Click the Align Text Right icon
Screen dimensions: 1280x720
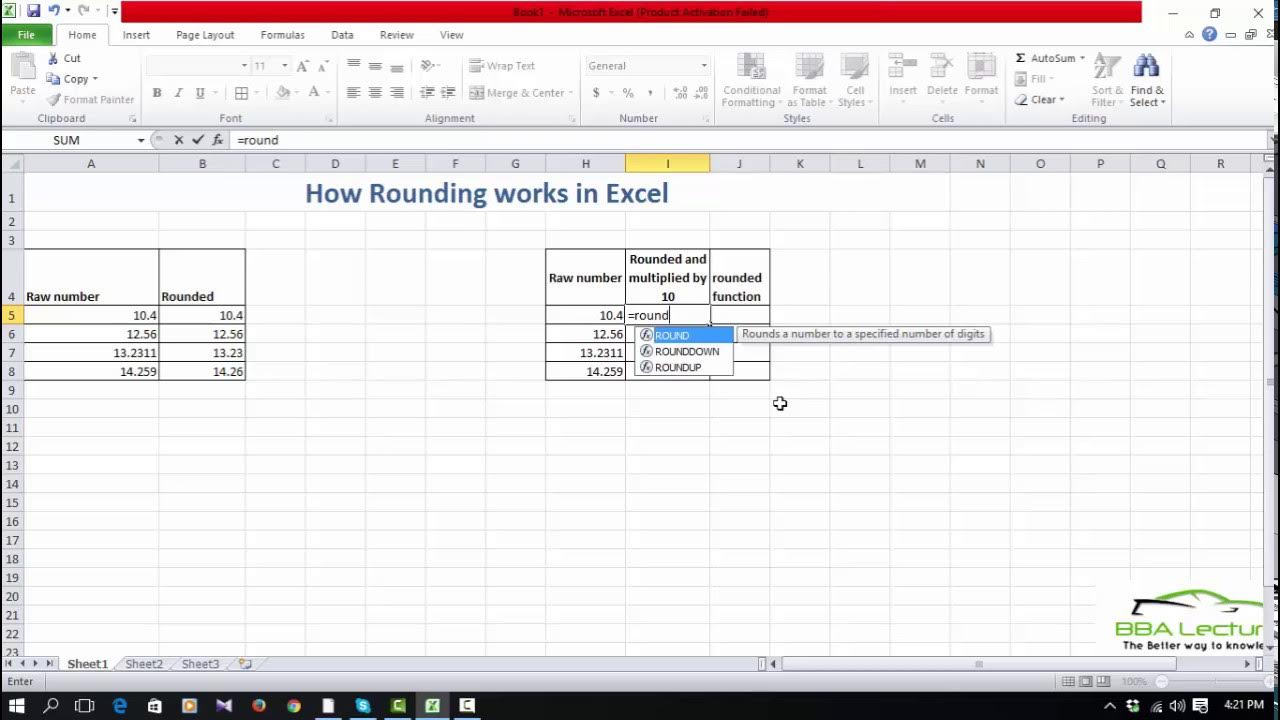pos(397,93)
